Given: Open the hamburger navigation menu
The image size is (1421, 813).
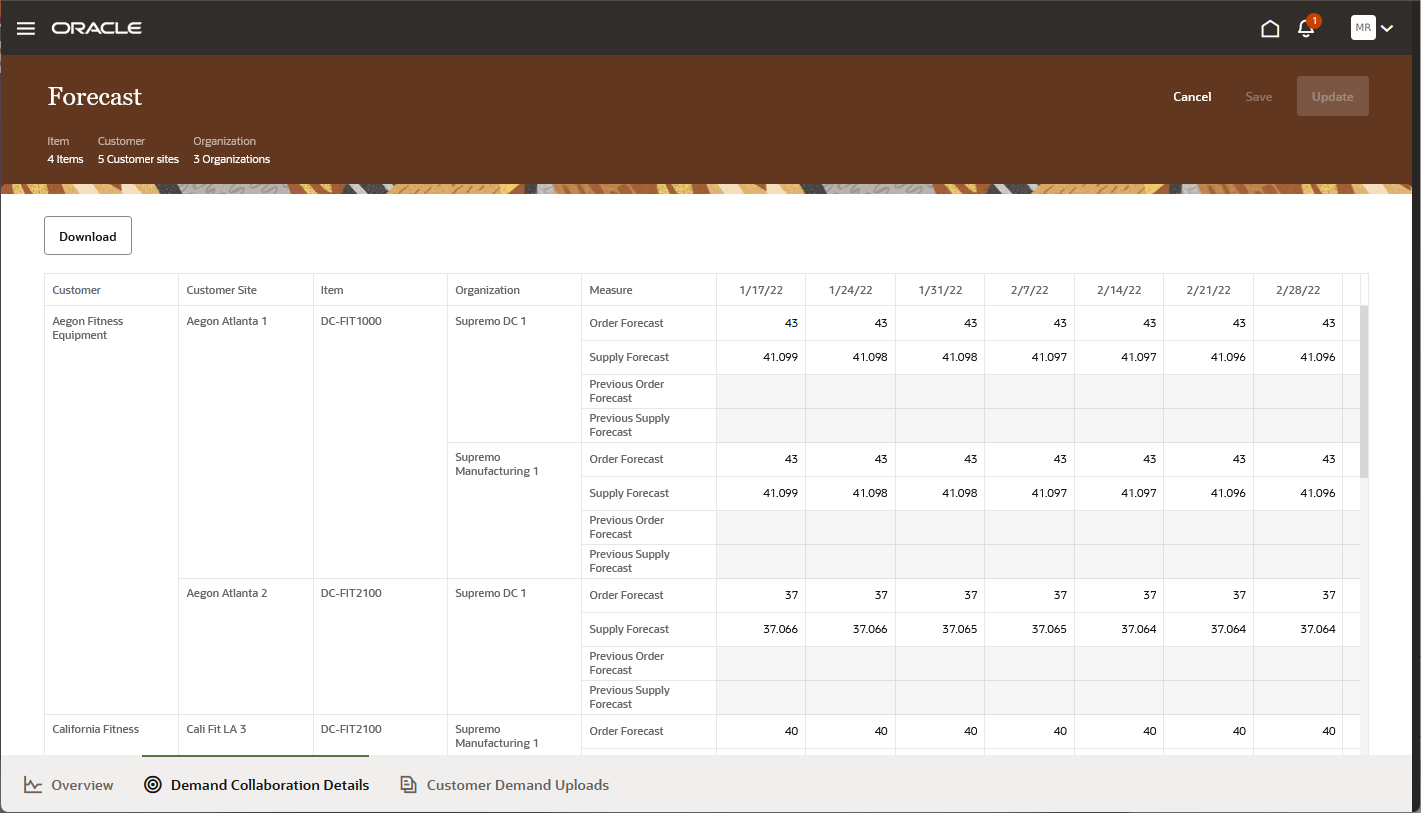Looking at the screenshot, I should click(26, 28).
